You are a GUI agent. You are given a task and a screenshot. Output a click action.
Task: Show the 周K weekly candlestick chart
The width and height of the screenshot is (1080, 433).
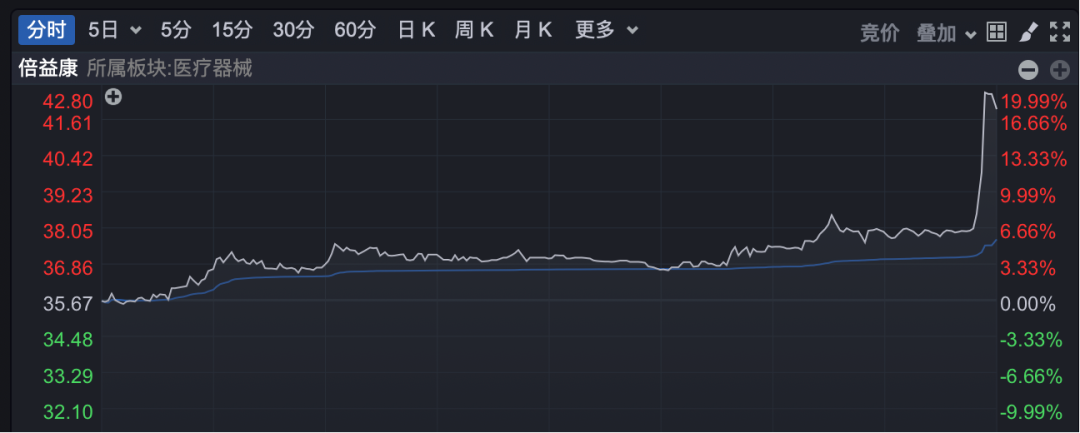pyautogui.click(x=474, y=30)
